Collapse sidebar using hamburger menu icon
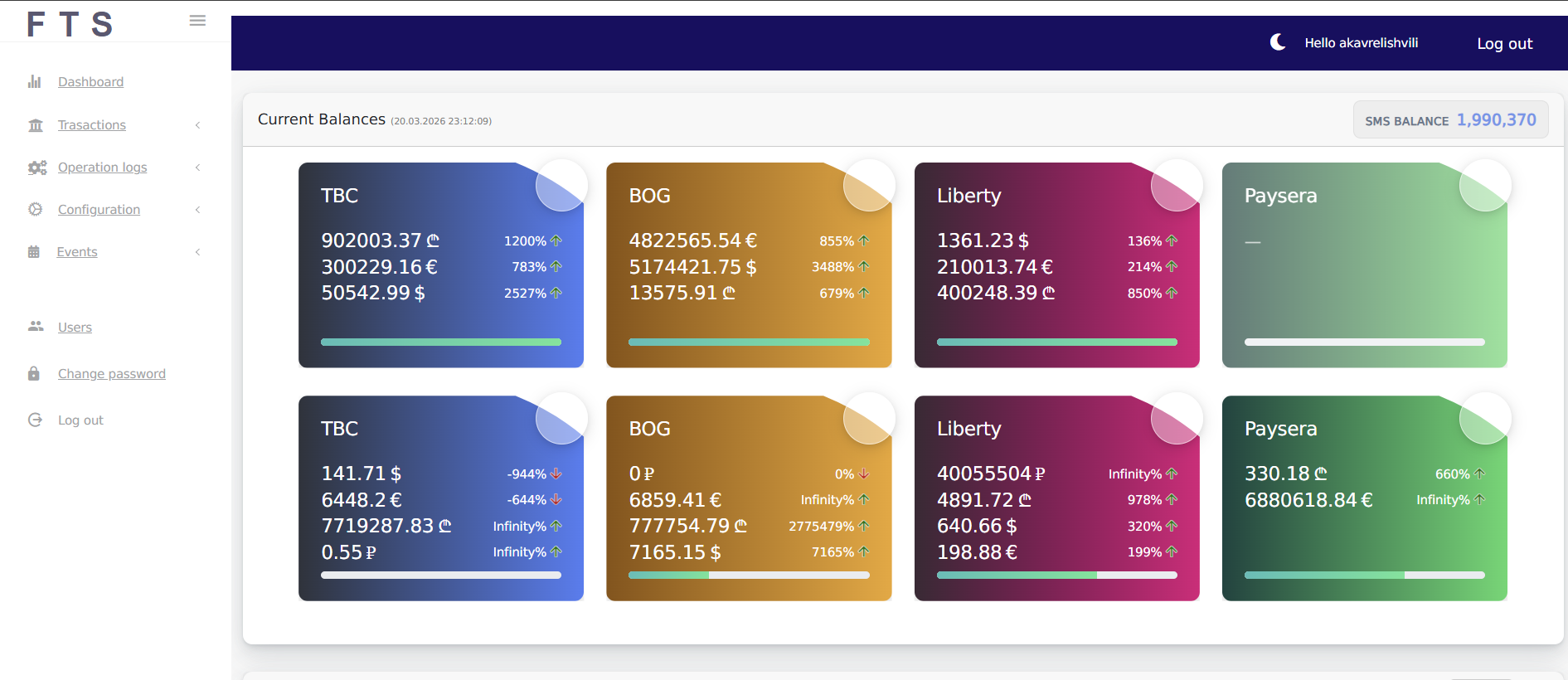1568x680 pixels. (197, 21)
